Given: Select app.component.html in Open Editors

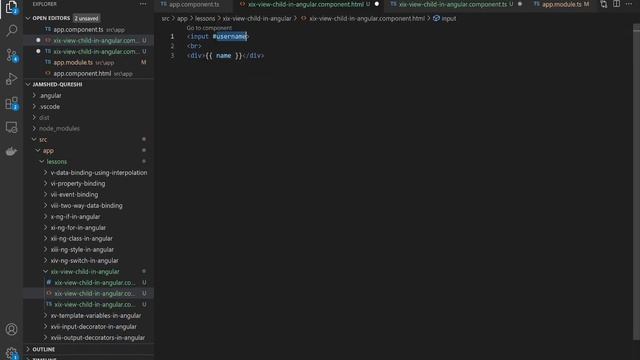Looking at the screenshot, I should coord(89,73).
